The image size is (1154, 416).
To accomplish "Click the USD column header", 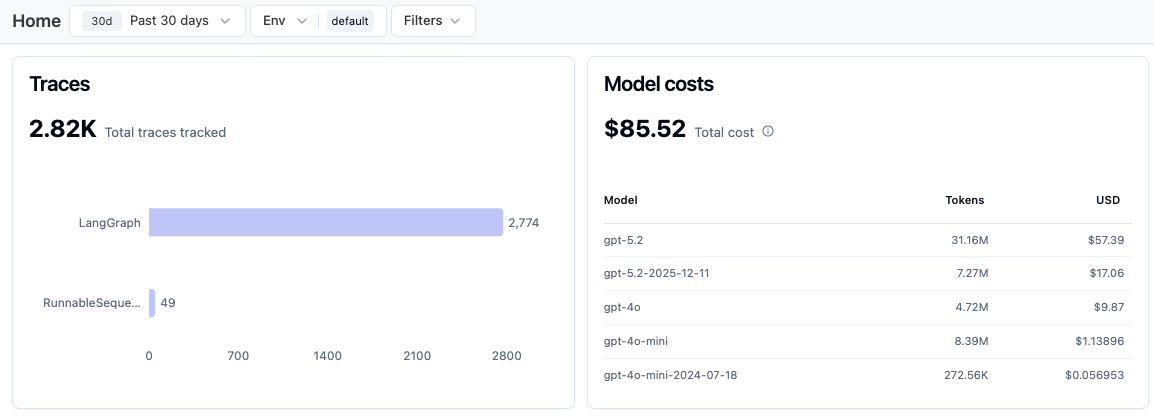I will pos(1108,200).
